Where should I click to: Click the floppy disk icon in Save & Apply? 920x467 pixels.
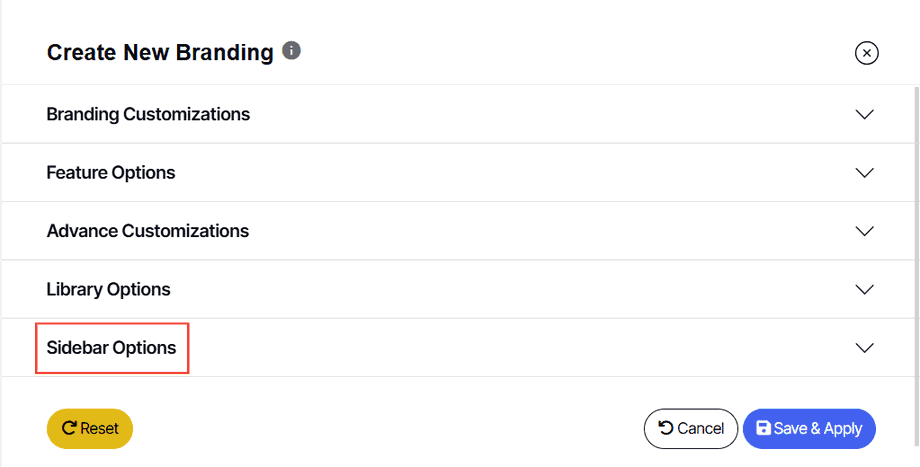pyautogui.click(x=763, y=428)
